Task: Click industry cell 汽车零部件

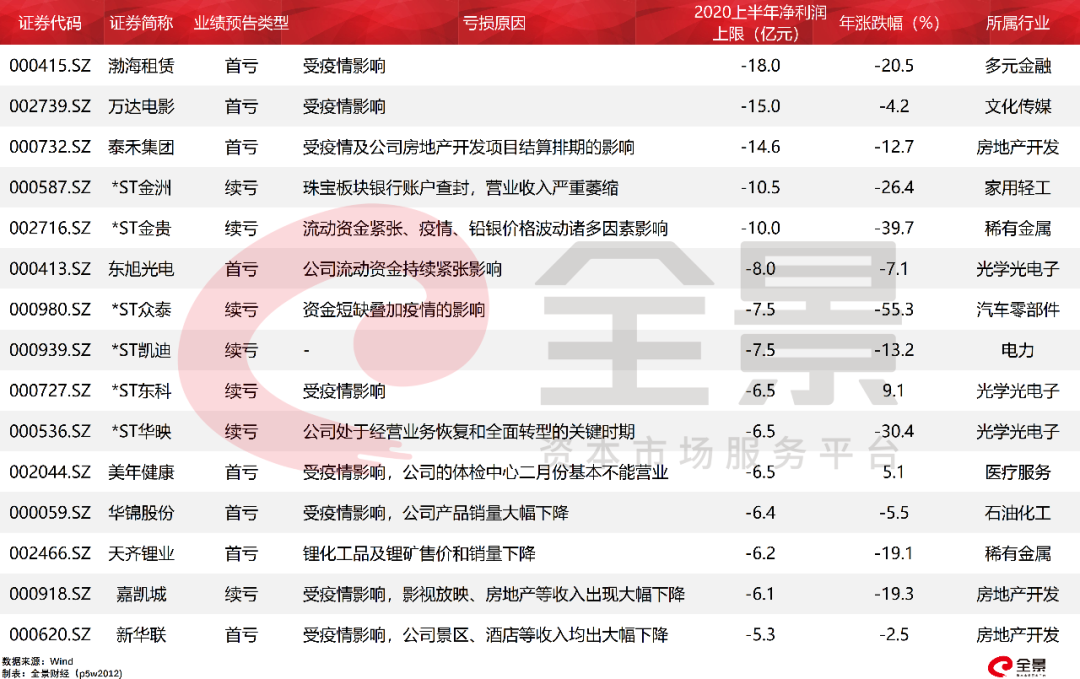Action: (x=1017, y=310)
